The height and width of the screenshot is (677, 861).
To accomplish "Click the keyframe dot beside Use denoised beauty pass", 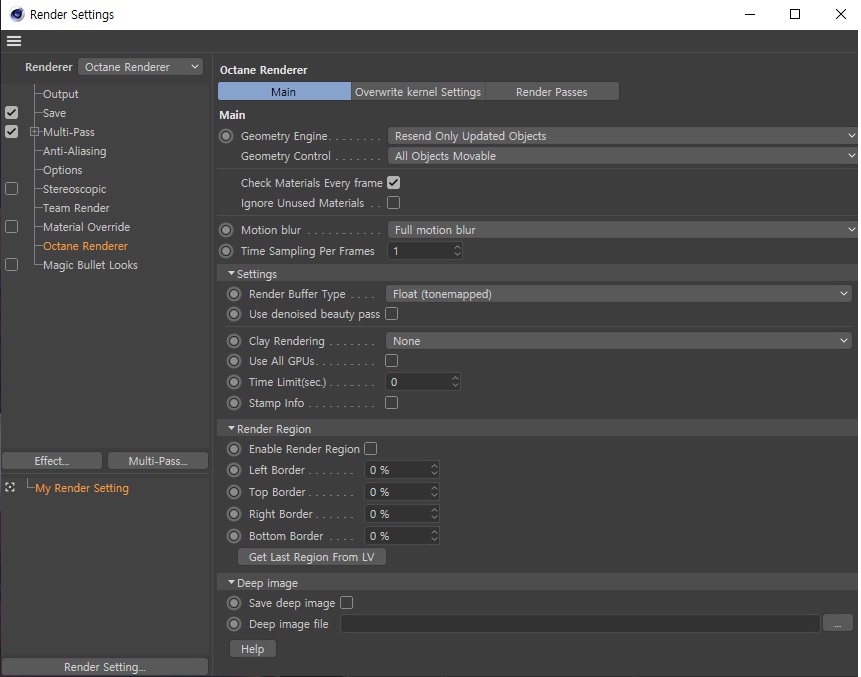I will (x=234, y=314).
